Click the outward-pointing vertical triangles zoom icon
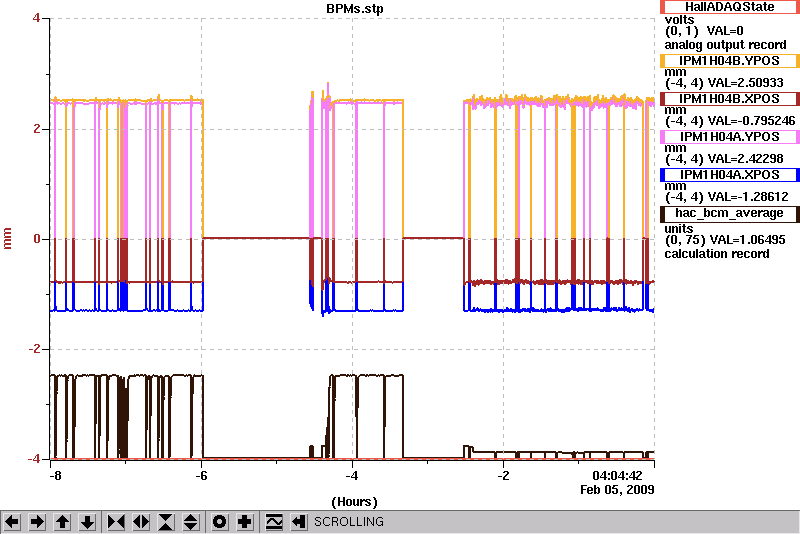 tap(191, 522)
